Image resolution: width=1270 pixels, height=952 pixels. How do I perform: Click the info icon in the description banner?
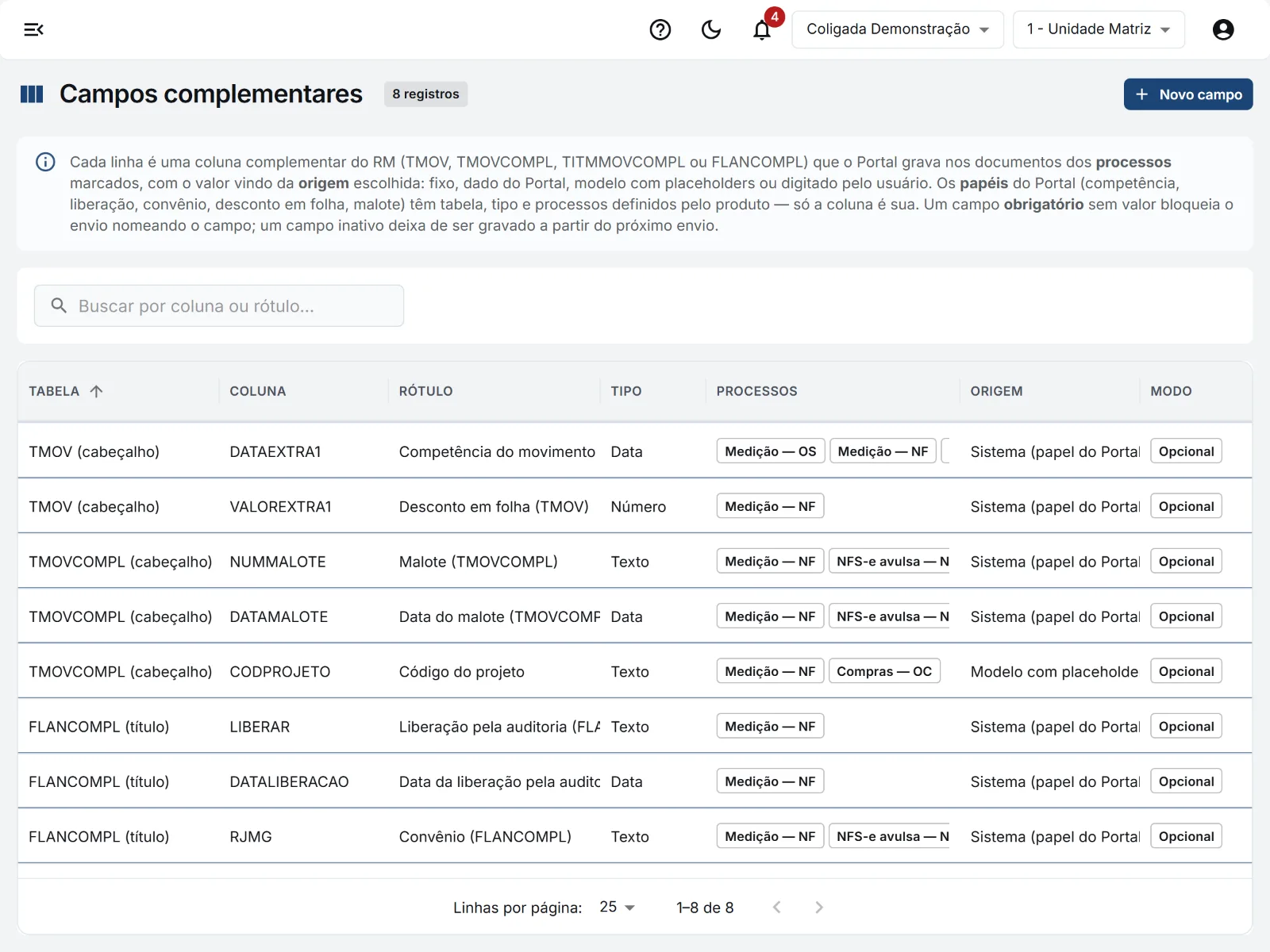pos(45,162)
